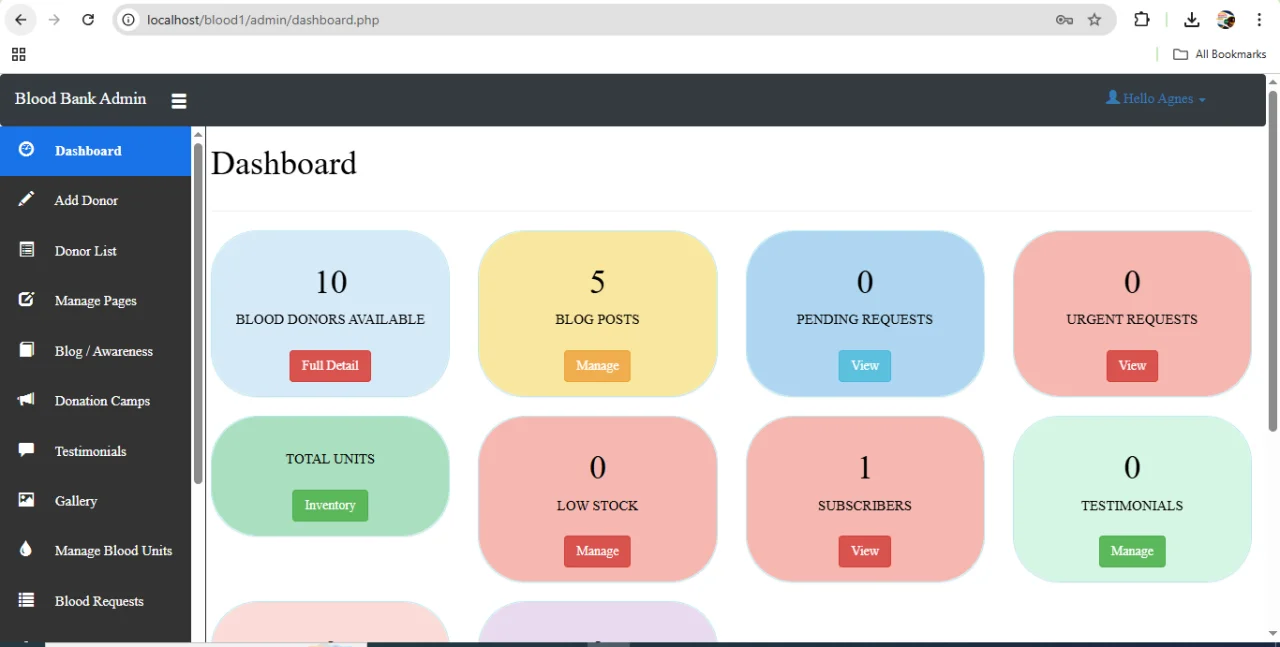Screen dimensions: 1280x647
Task: Click the Gallery picture icon
Action: [x=27, y=500]
